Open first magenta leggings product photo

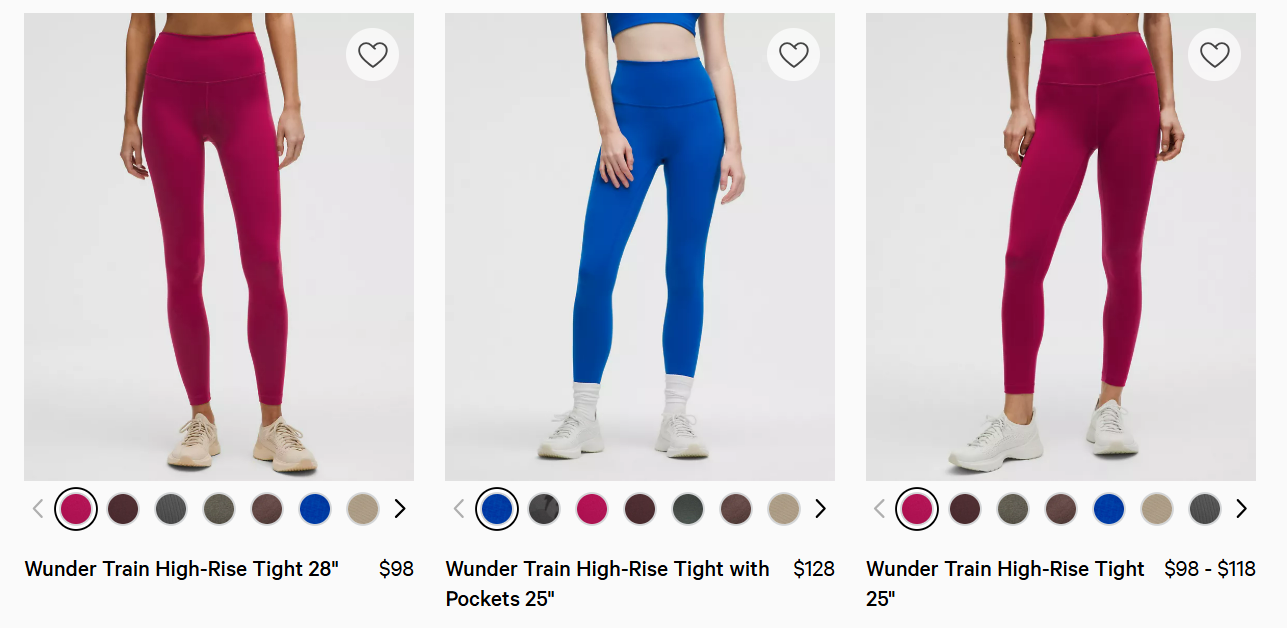click(x=219, y=247)
